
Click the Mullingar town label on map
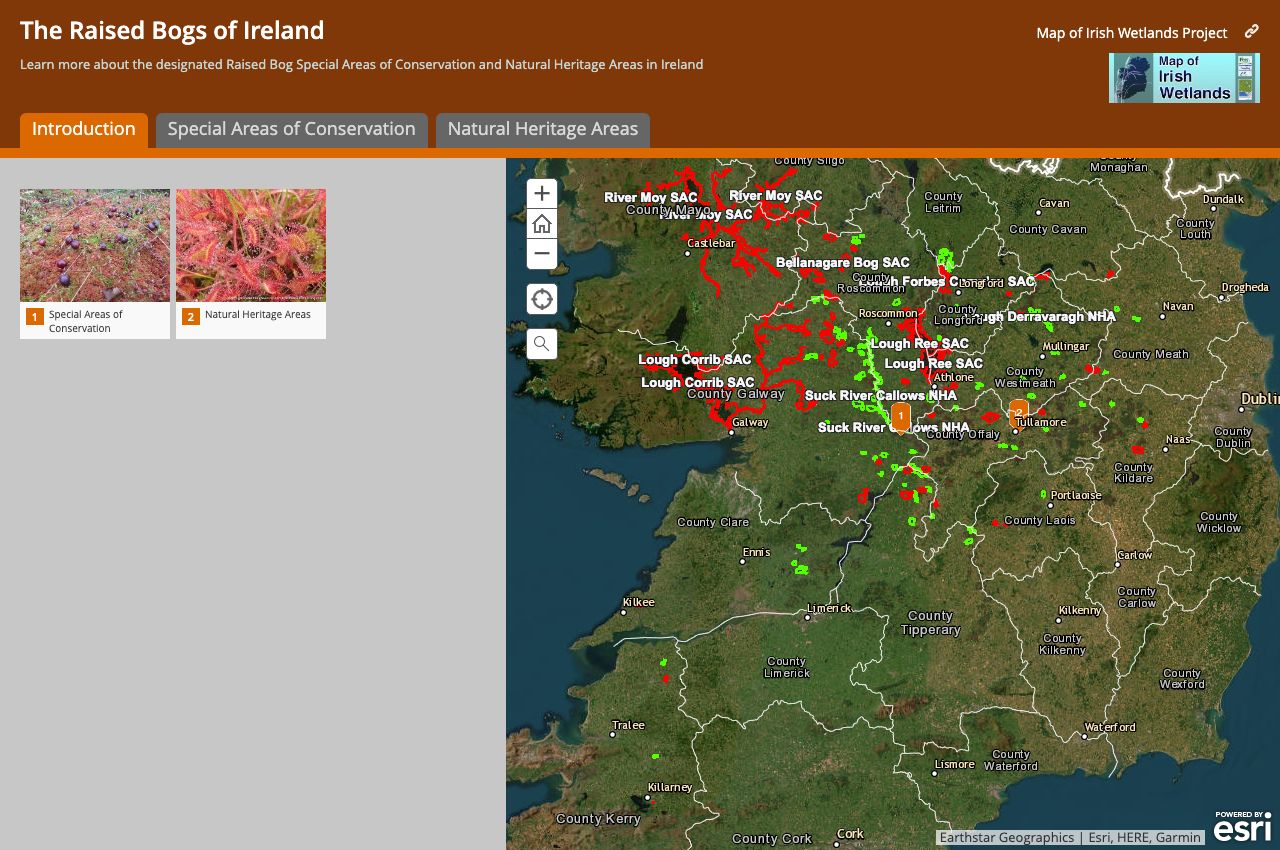tap(1066, 346)
